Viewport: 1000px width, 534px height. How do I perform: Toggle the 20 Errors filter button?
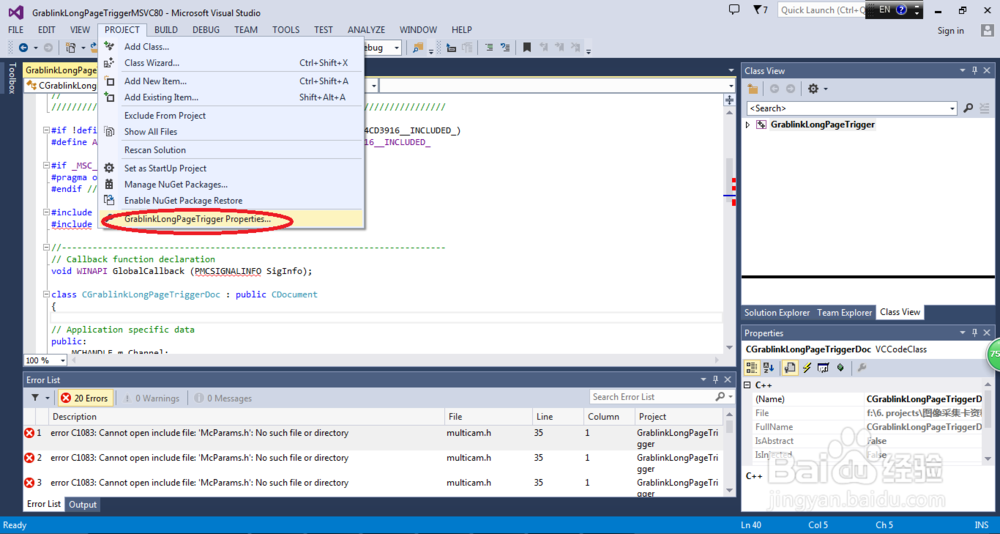(x=85, y=398)
